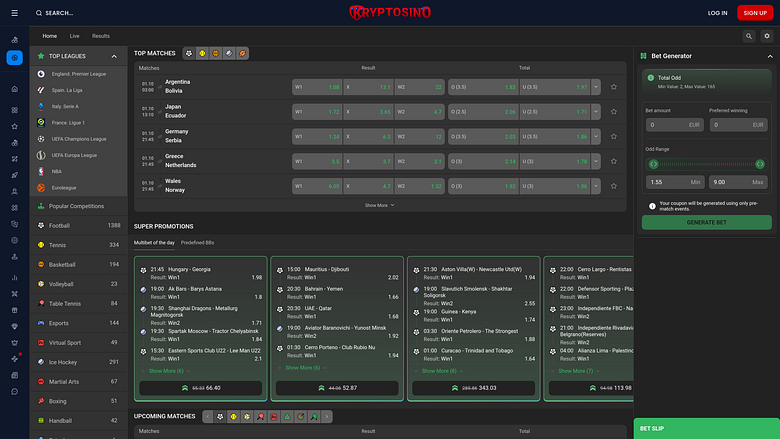This screenshot has width=780, height=439.
Task: Select basketball filter in Top Matches
Action: click(x=215, y=53)
